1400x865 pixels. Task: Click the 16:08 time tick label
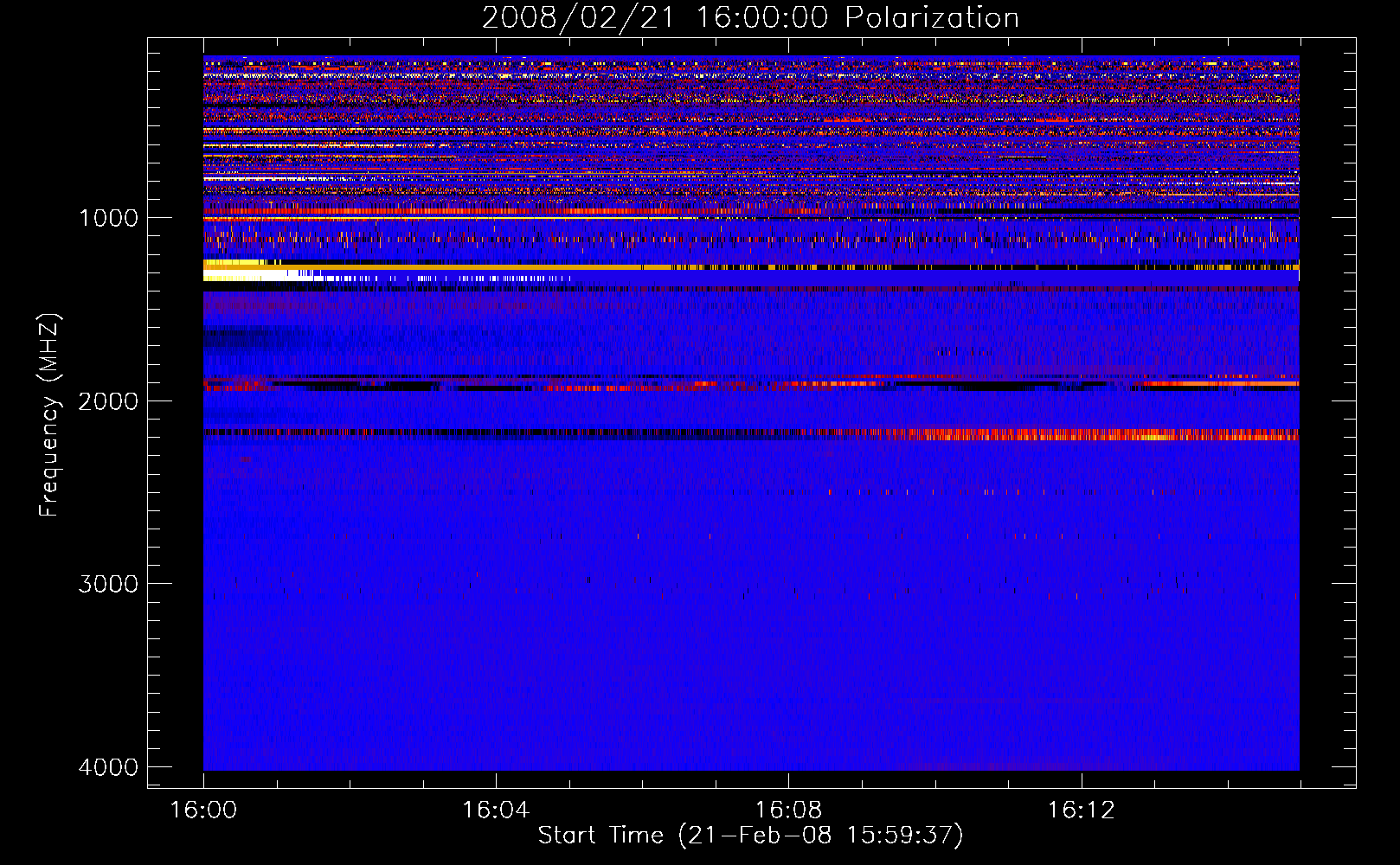pos(788,811)
